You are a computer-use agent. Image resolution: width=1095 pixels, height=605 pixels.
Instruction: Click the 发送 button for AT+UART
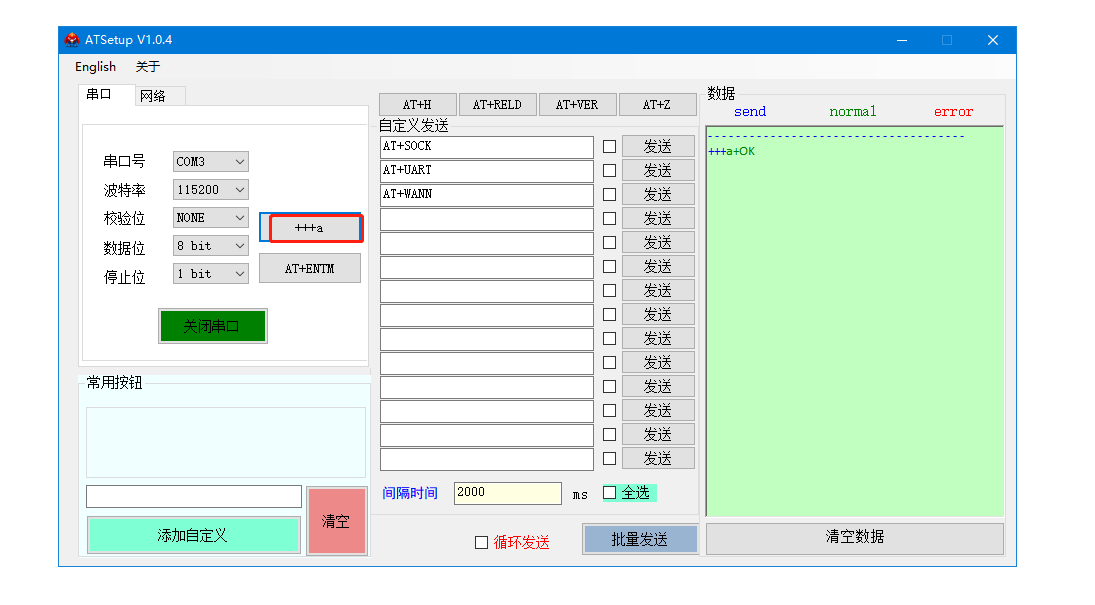(x=657, y=171)
